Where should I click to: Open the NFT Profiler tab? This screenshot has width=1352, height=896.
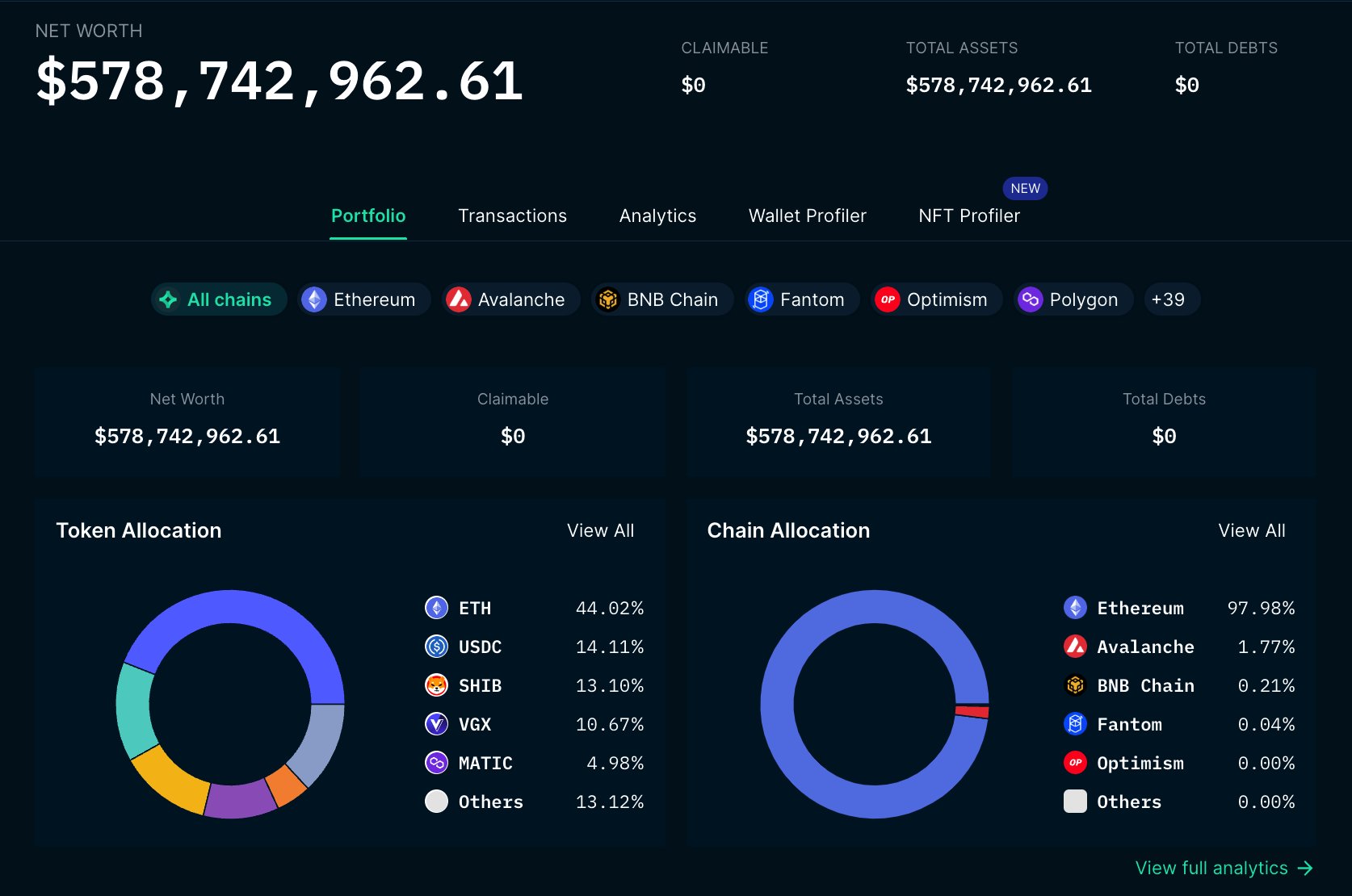coord(968,216)
